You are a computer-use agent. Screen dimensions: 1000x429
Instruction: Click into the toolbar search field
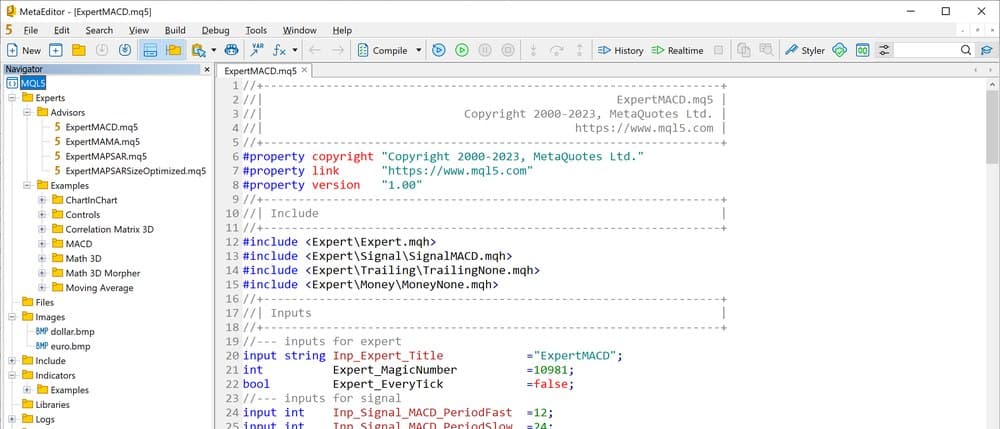pyautogui.click(x=925, y=50)
